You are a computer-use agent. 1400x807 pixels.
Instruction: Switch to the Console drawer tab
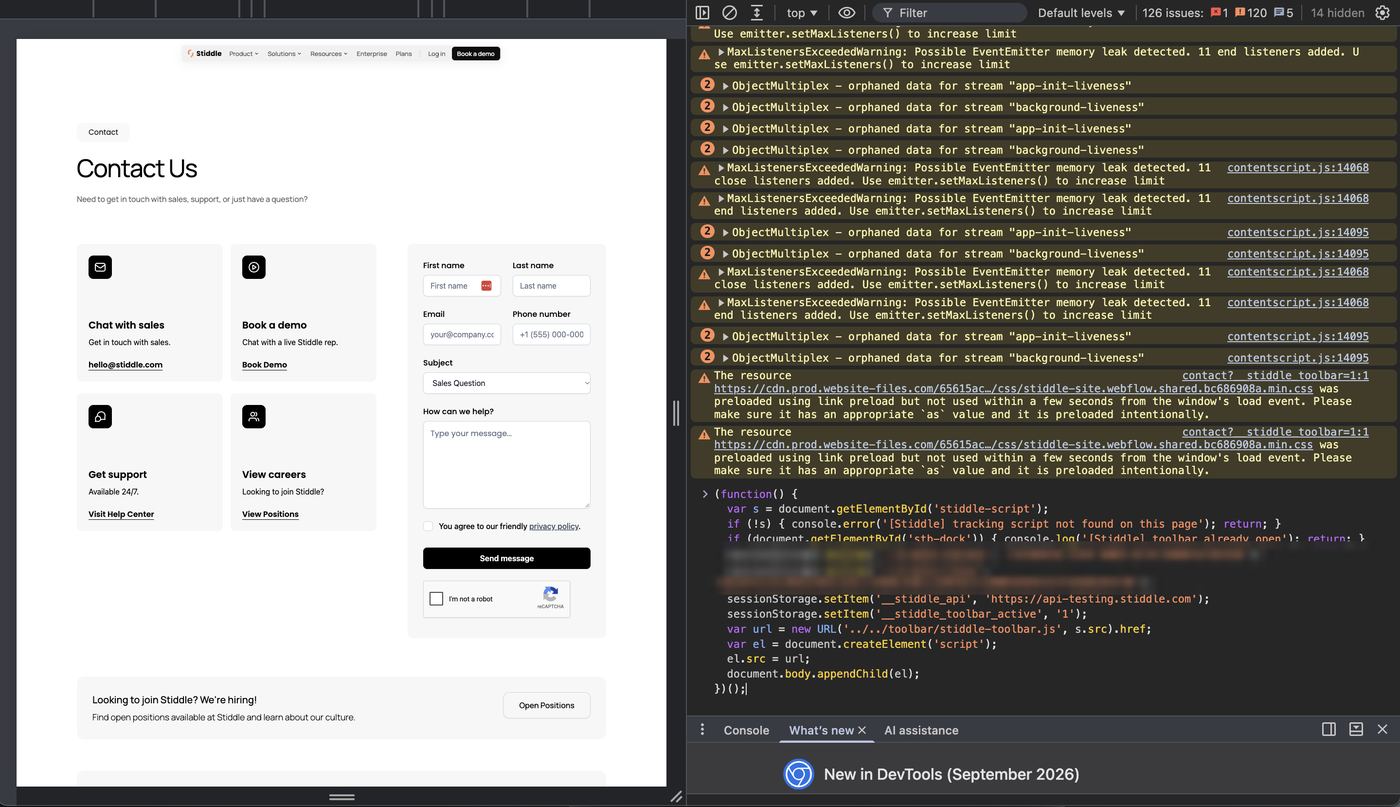(x=746, y=730)
